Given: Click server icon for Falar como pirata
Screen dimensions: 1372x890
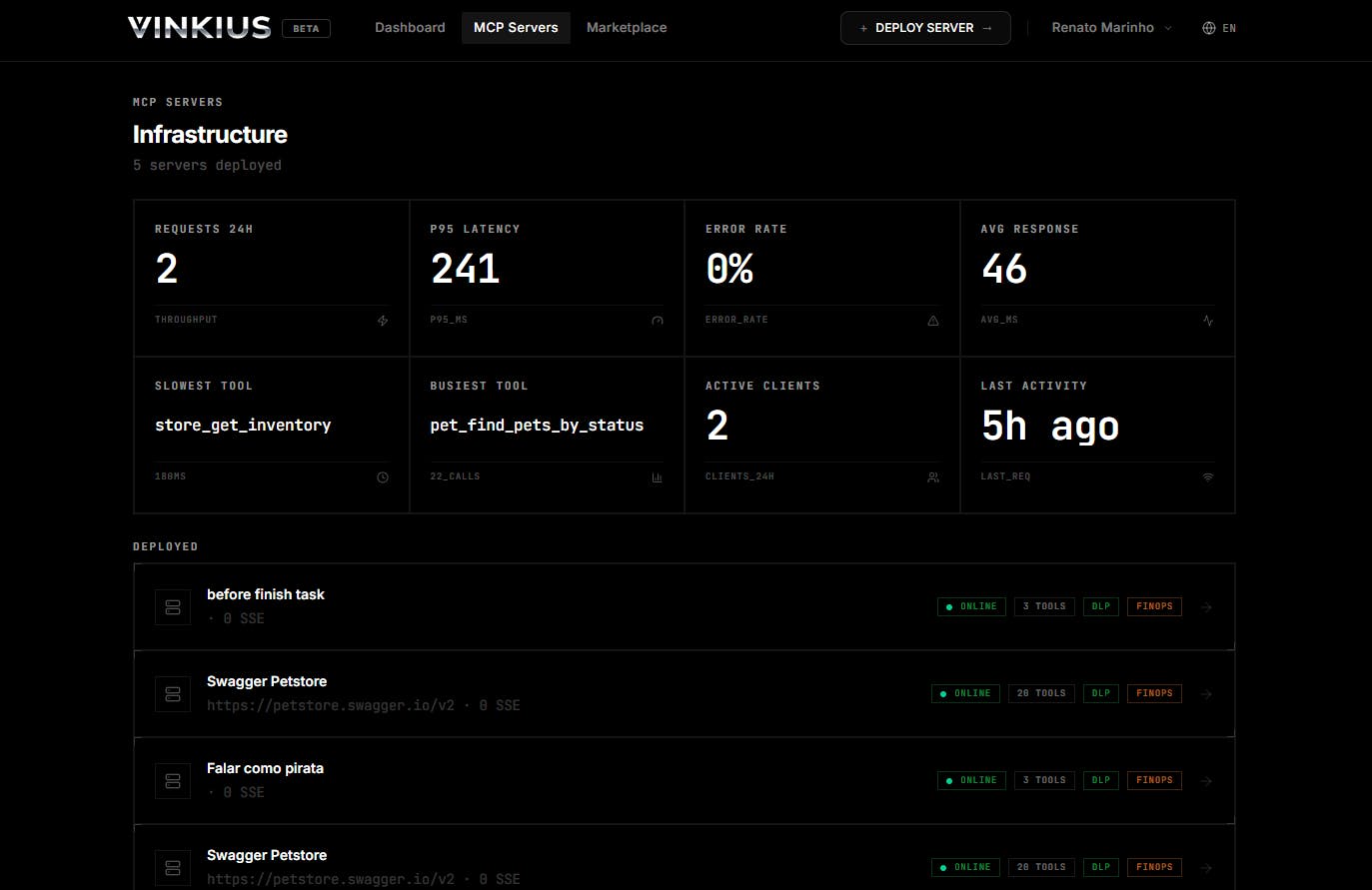Looking at the screenshot, I should point(173,781).
